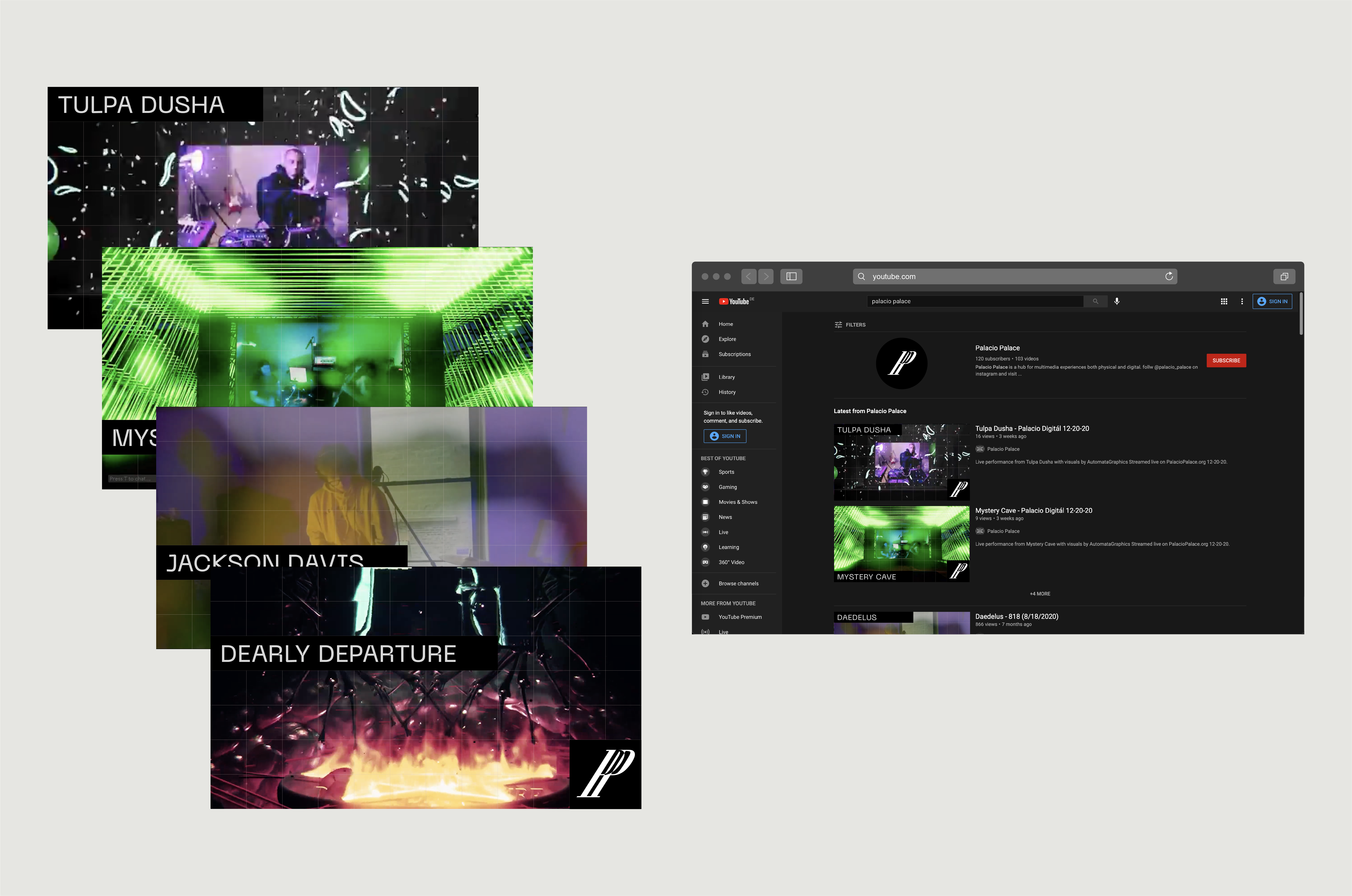Open the three-dot settings menu
Screen dimensions: 1352x896
click(x=1242, y=301)
